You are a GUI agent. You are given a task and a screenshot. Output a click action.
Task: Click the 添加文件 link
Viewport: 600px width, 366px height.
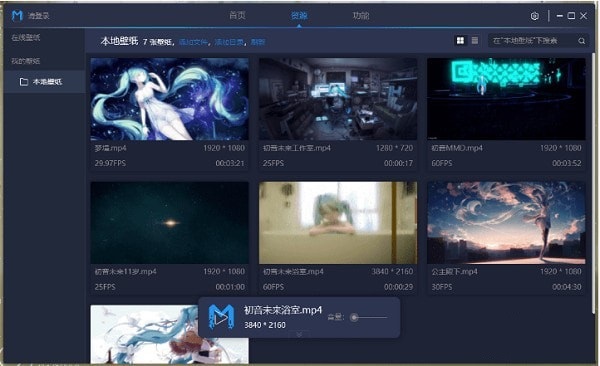click(193, 42)
